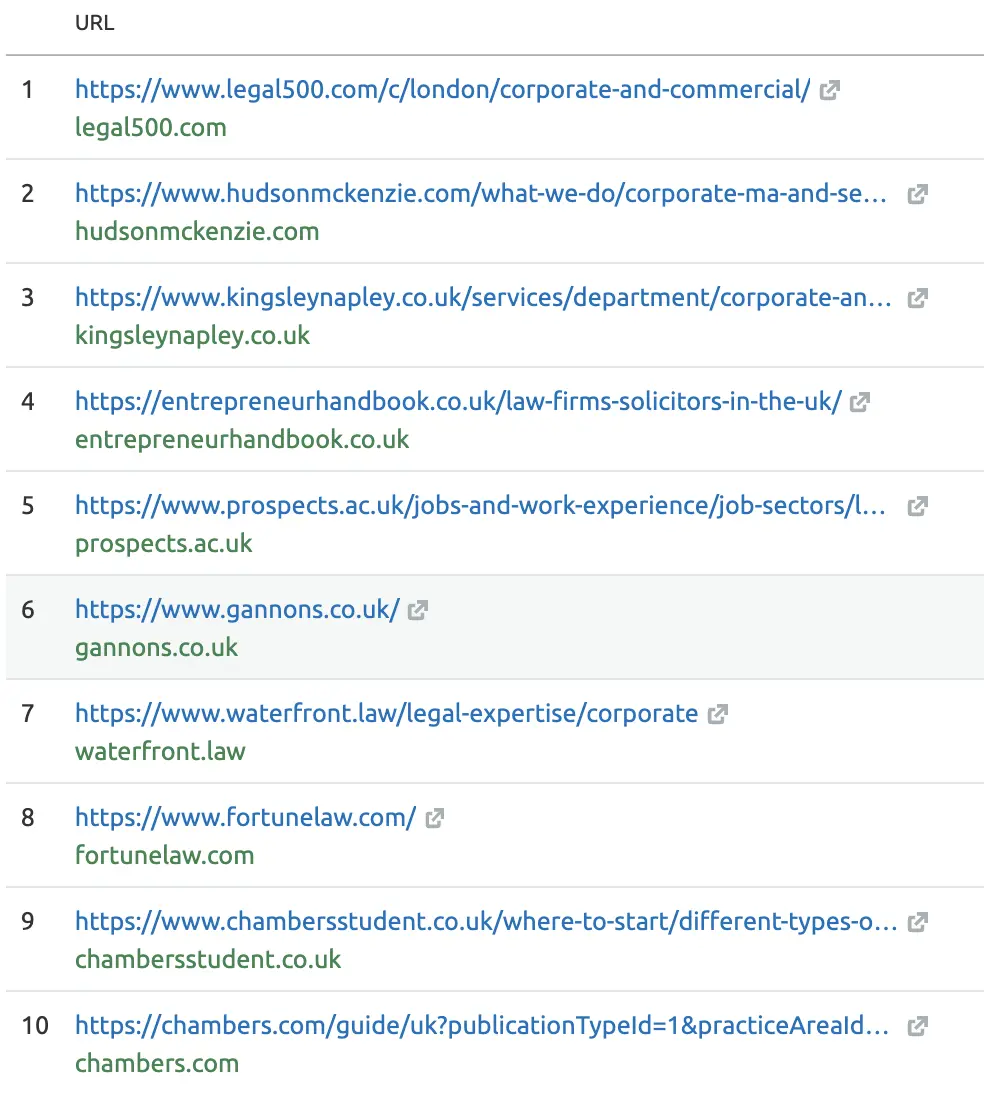984x1094 pixels.
Task: Click rank number 1 in the list
Action: pos(28,90)
